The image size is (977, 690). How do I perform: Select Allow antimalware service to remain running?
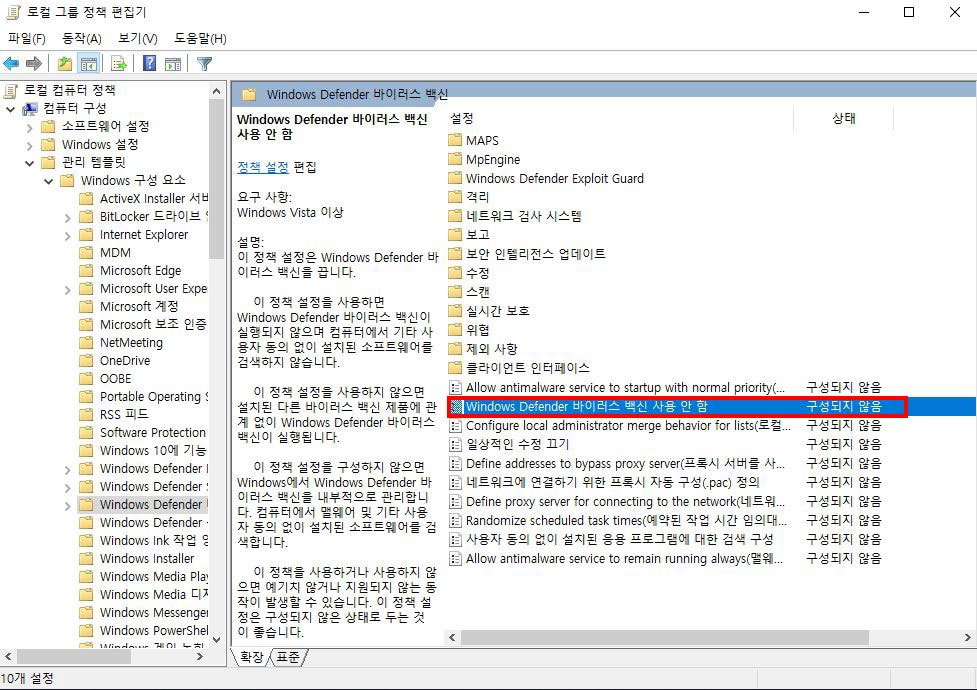click(664, 558)
